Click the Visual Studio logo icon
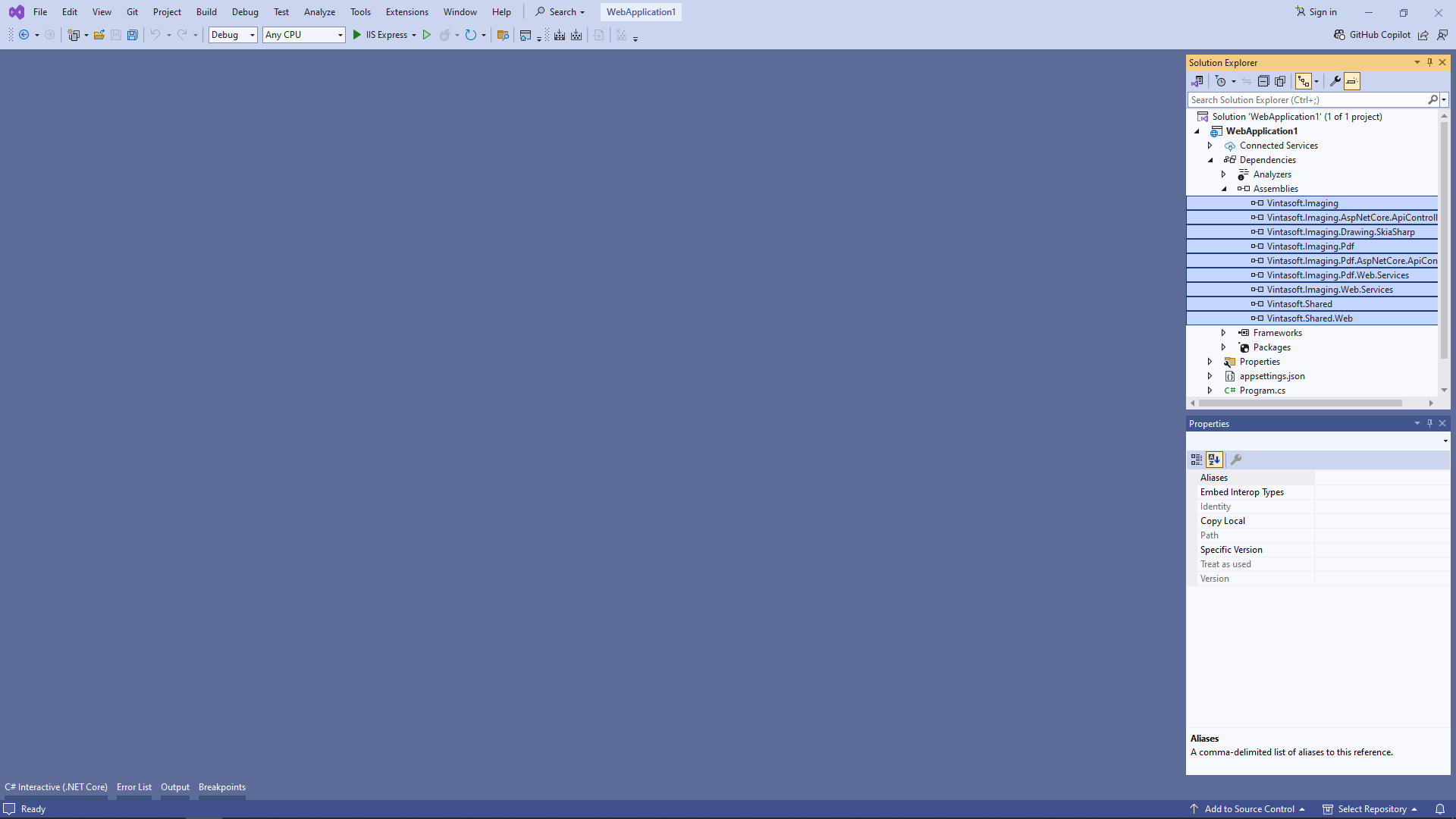 click(16, 12)
